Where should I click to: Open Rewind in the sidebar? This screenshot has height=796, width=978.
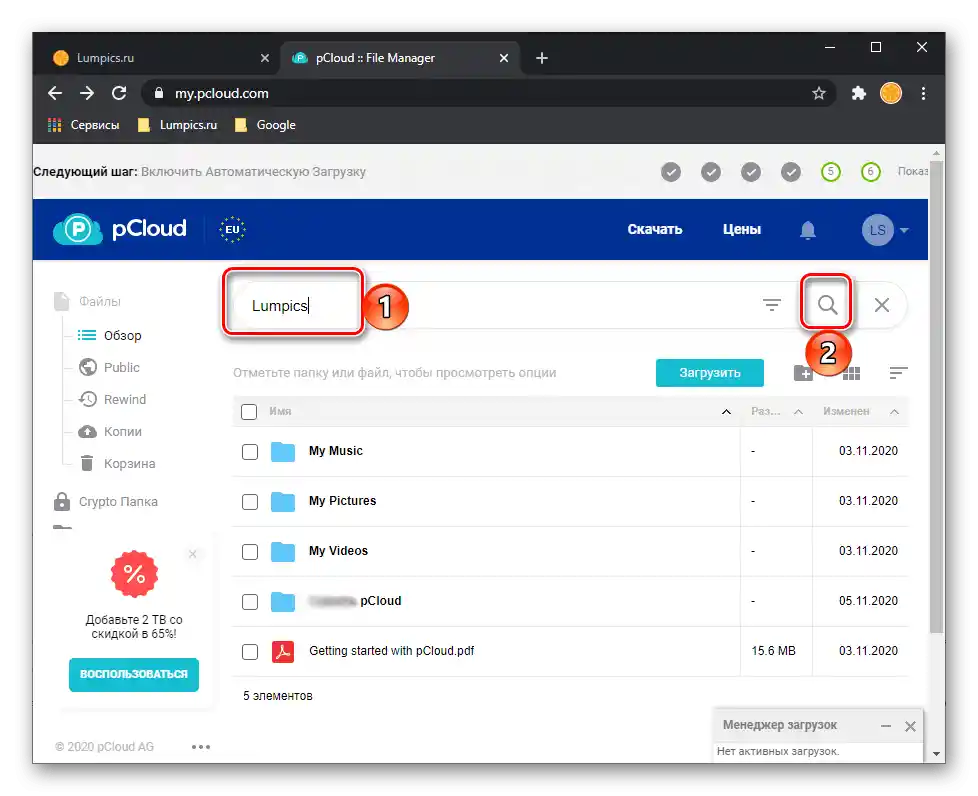click(112, 399)
